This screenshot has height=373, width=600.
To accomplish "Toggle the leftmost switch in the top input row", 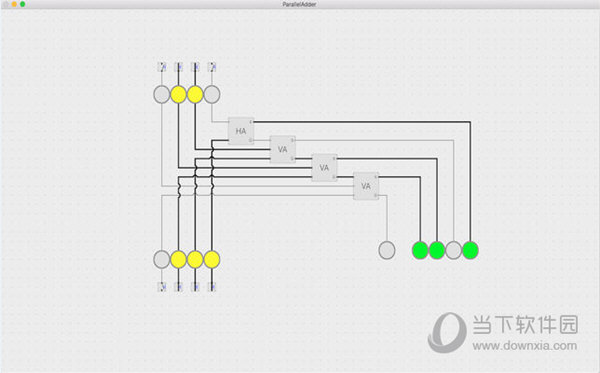I will (162, 67).
